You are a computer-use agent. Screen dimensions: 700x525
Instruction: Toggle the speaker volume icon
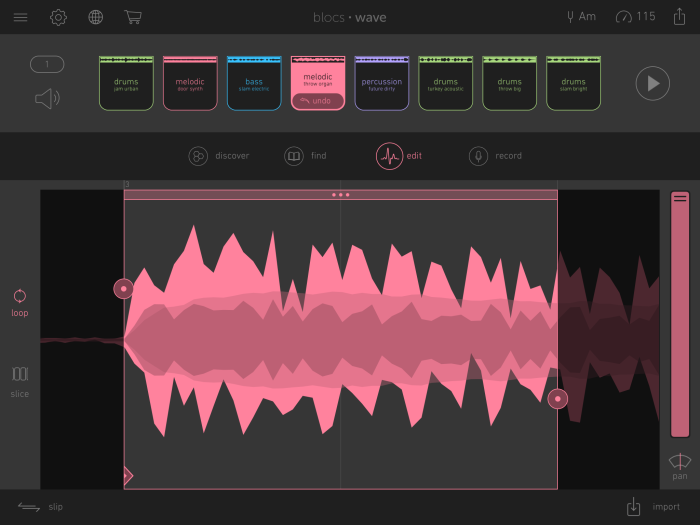coord(47,99)
